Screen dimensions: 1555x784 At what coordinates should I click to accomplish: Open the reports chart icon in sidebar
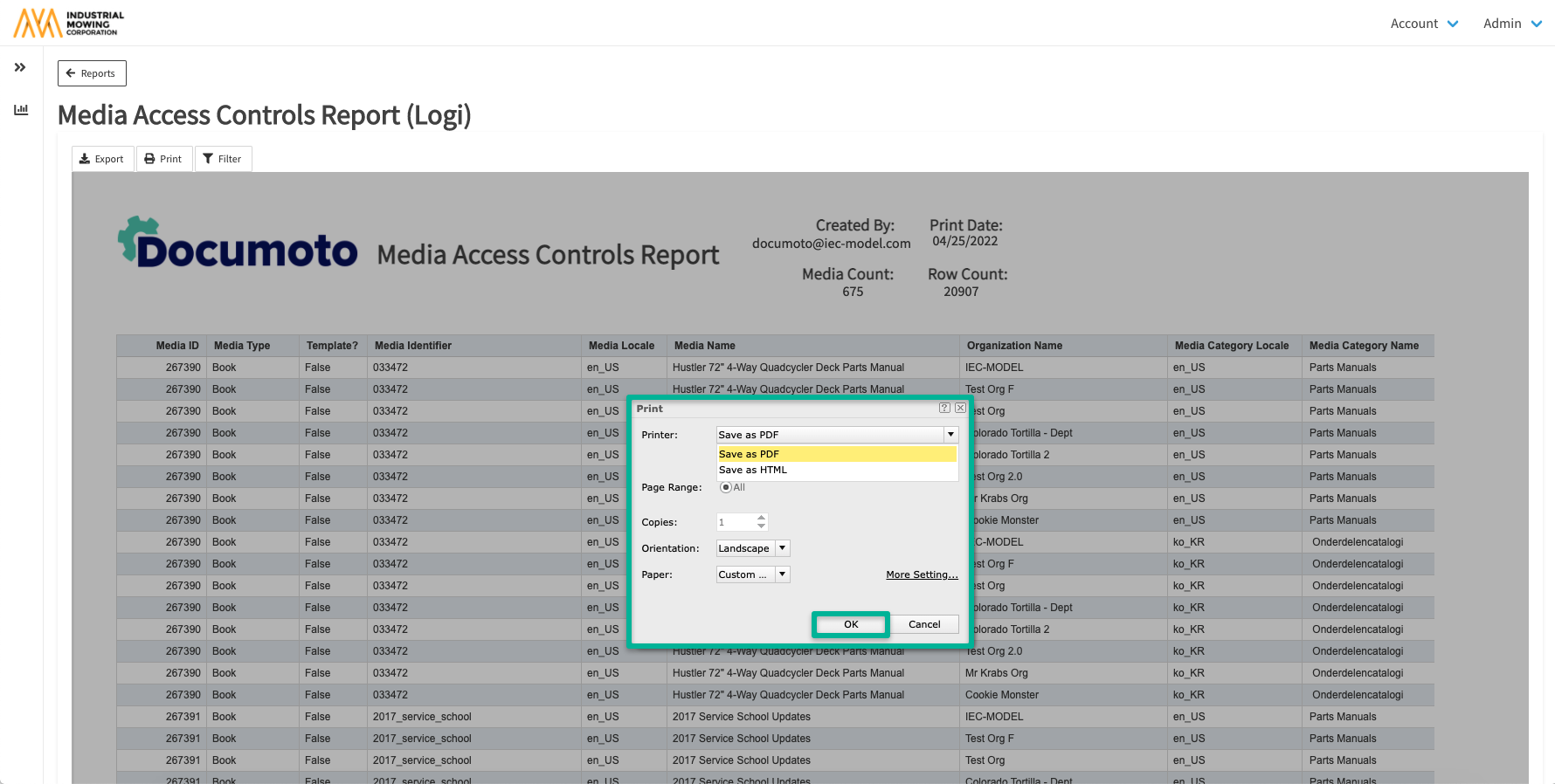(21, 109)
